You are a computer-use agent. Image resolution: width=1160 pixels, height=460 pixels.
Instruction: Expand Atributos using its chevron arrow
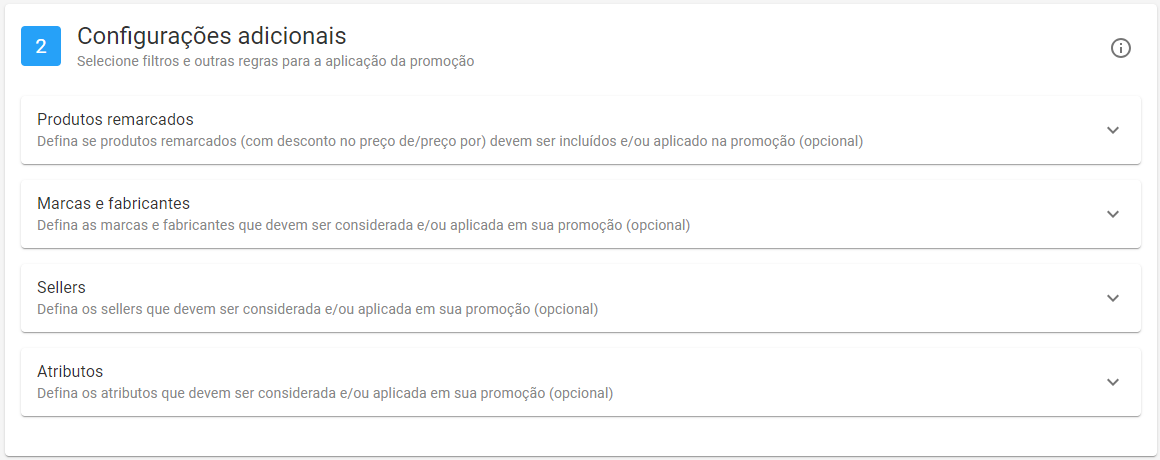[1113, 382]
